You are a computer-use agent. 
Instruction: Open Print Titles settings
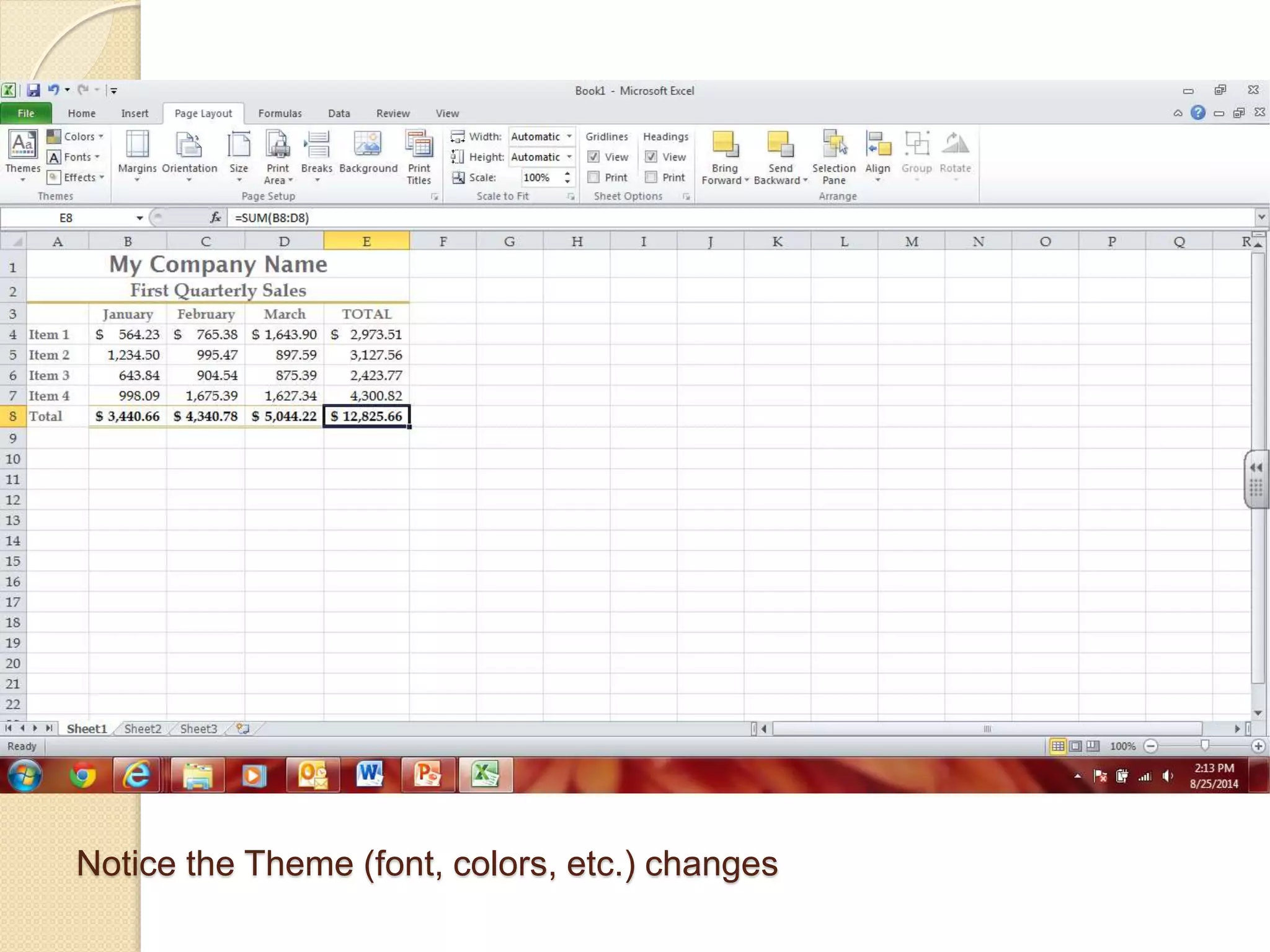pos(419,156)
